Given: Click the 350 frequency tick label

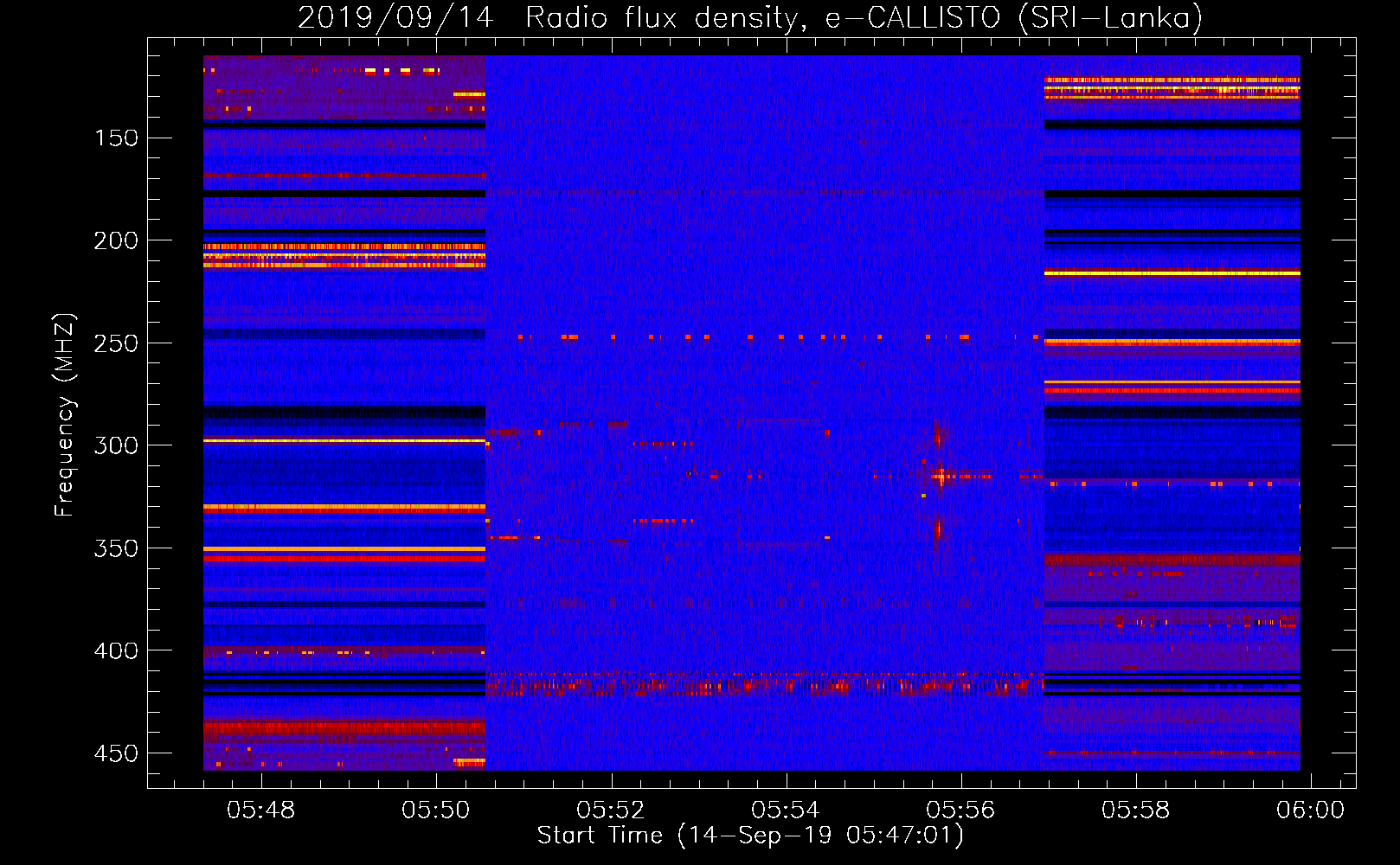Looking at the screenshot, I should (x=116, y=548).
